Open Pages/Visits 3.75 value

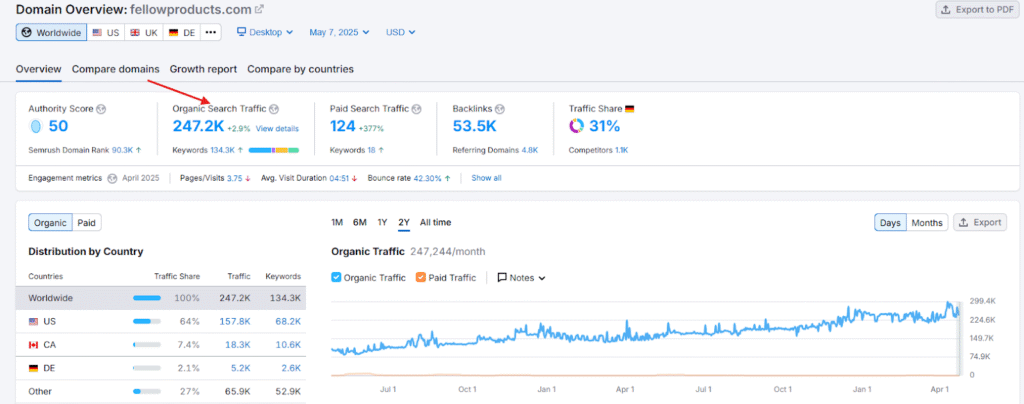pyautogui.click(x=234, y=178)
